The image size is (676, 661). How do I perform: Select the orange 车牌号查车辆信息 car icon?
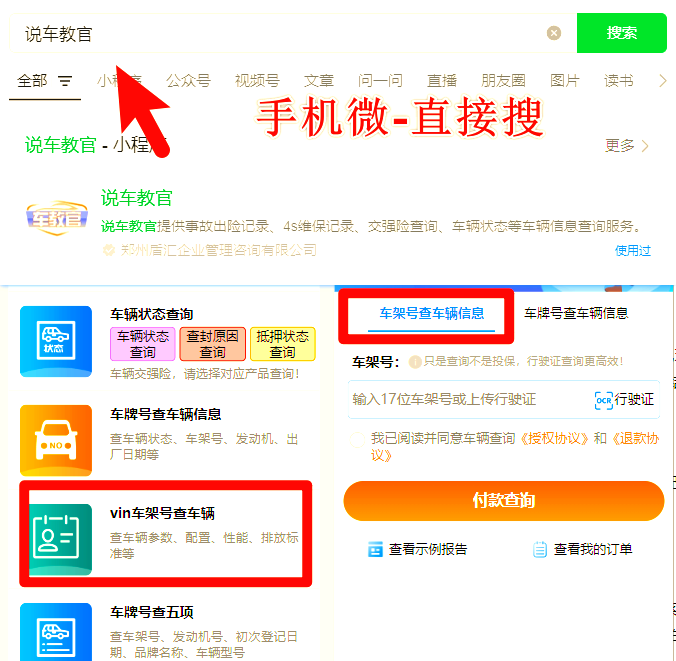[56, 440]
